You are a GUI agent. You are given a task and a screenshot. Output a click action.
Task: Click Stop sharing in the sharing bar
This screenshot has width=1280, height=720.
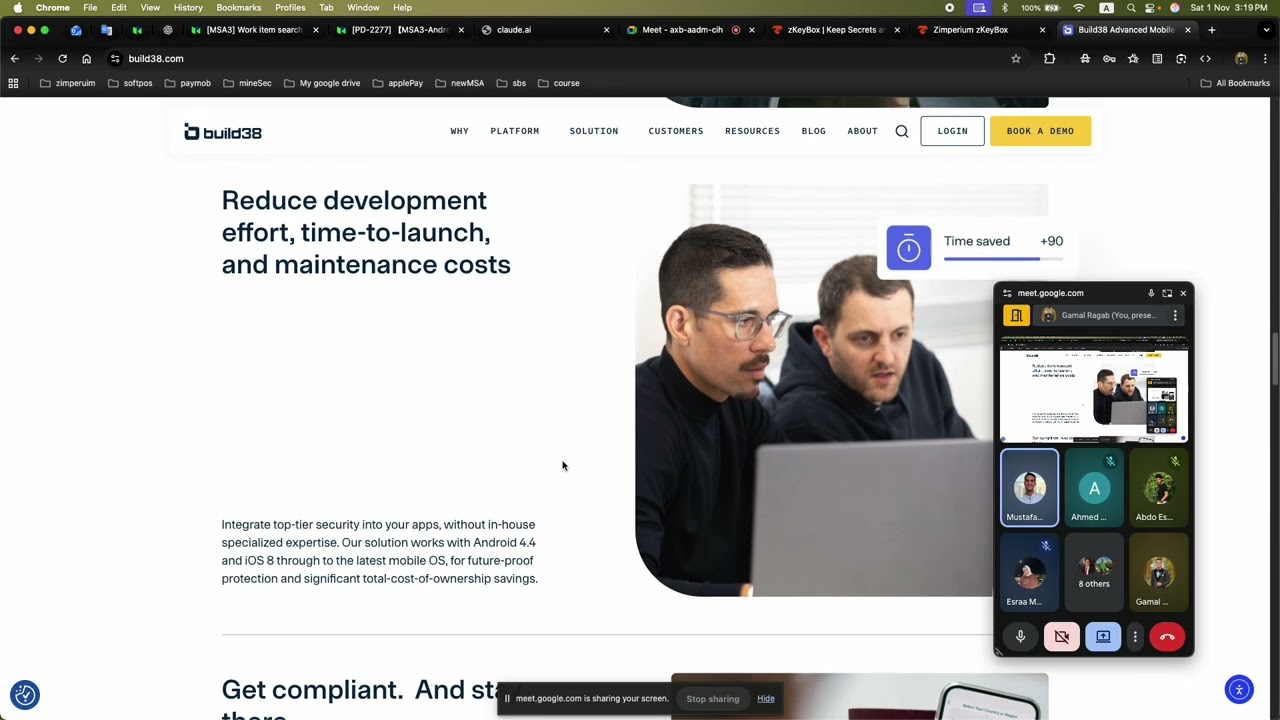tap(713, 699)
